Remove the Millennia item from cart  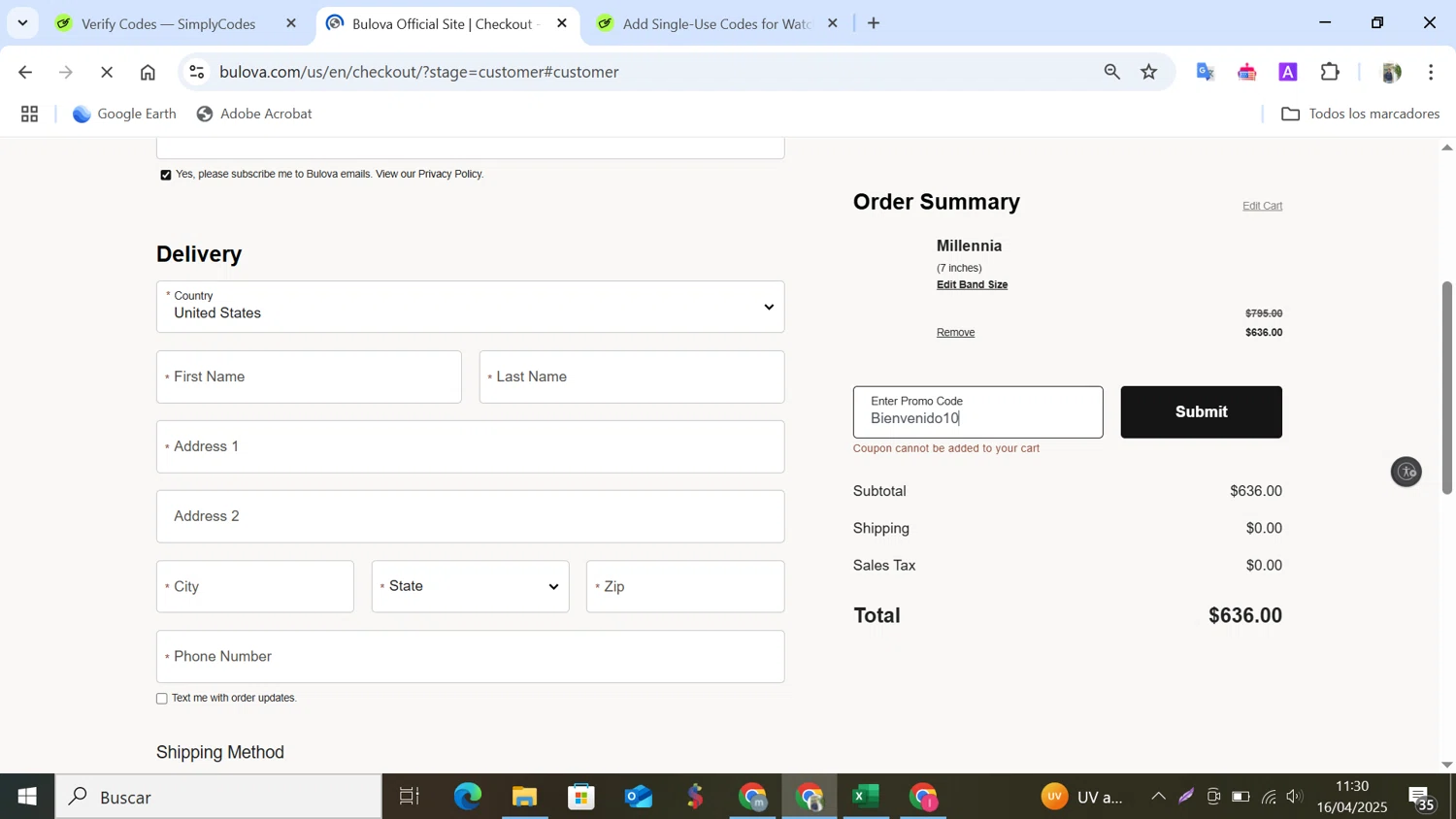[x=955, y=333]
